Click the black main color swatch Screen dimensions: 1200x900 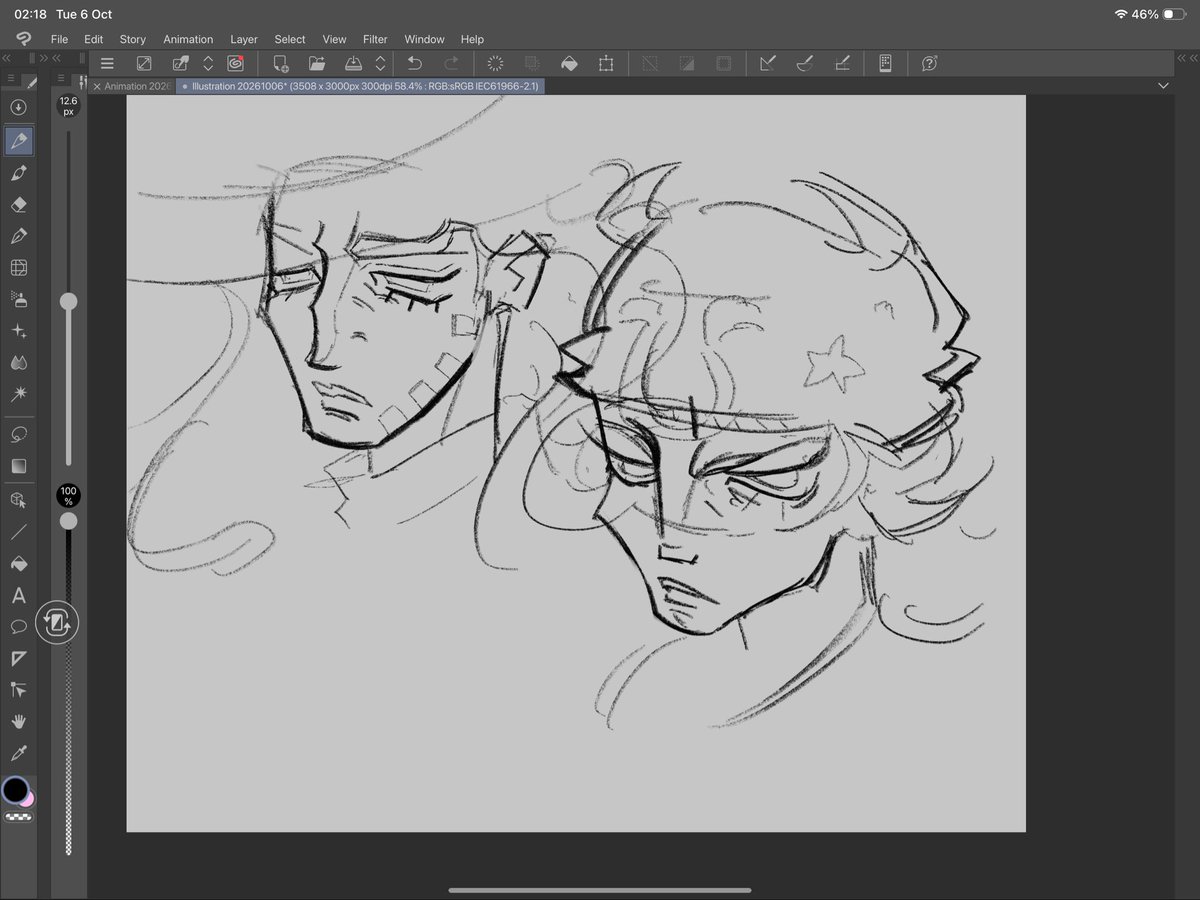click(x=15, y=790)
